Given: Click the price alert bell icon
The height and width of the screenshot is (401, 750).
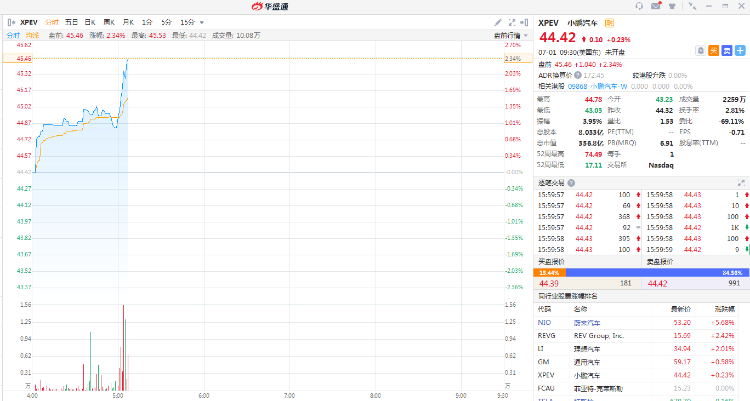Looking at the screenshot, I should pos(700,50).
